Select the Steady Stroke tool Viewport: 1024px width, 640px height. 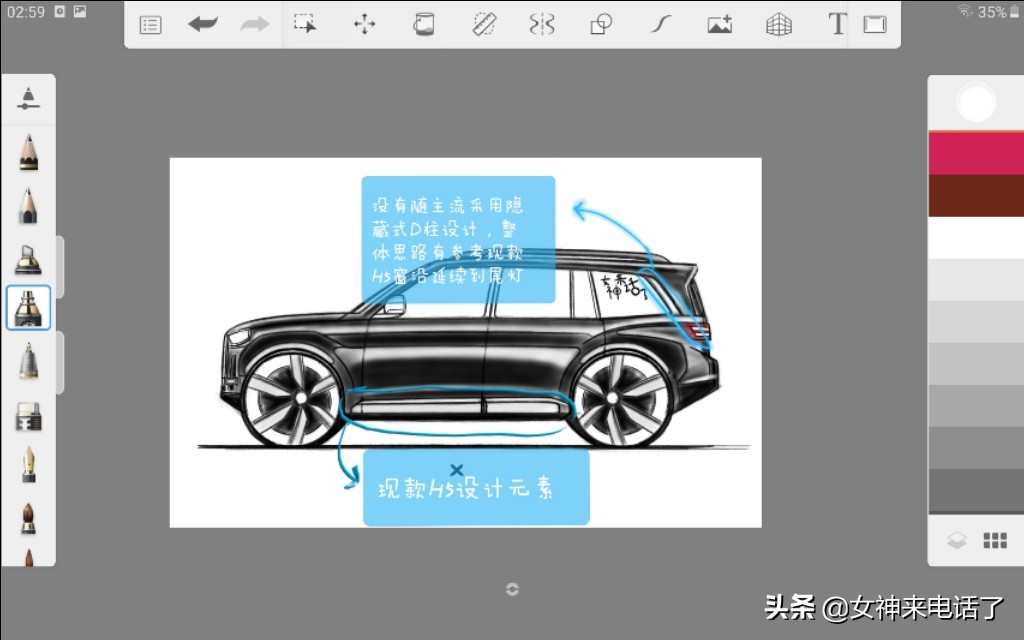pos(659,23)
